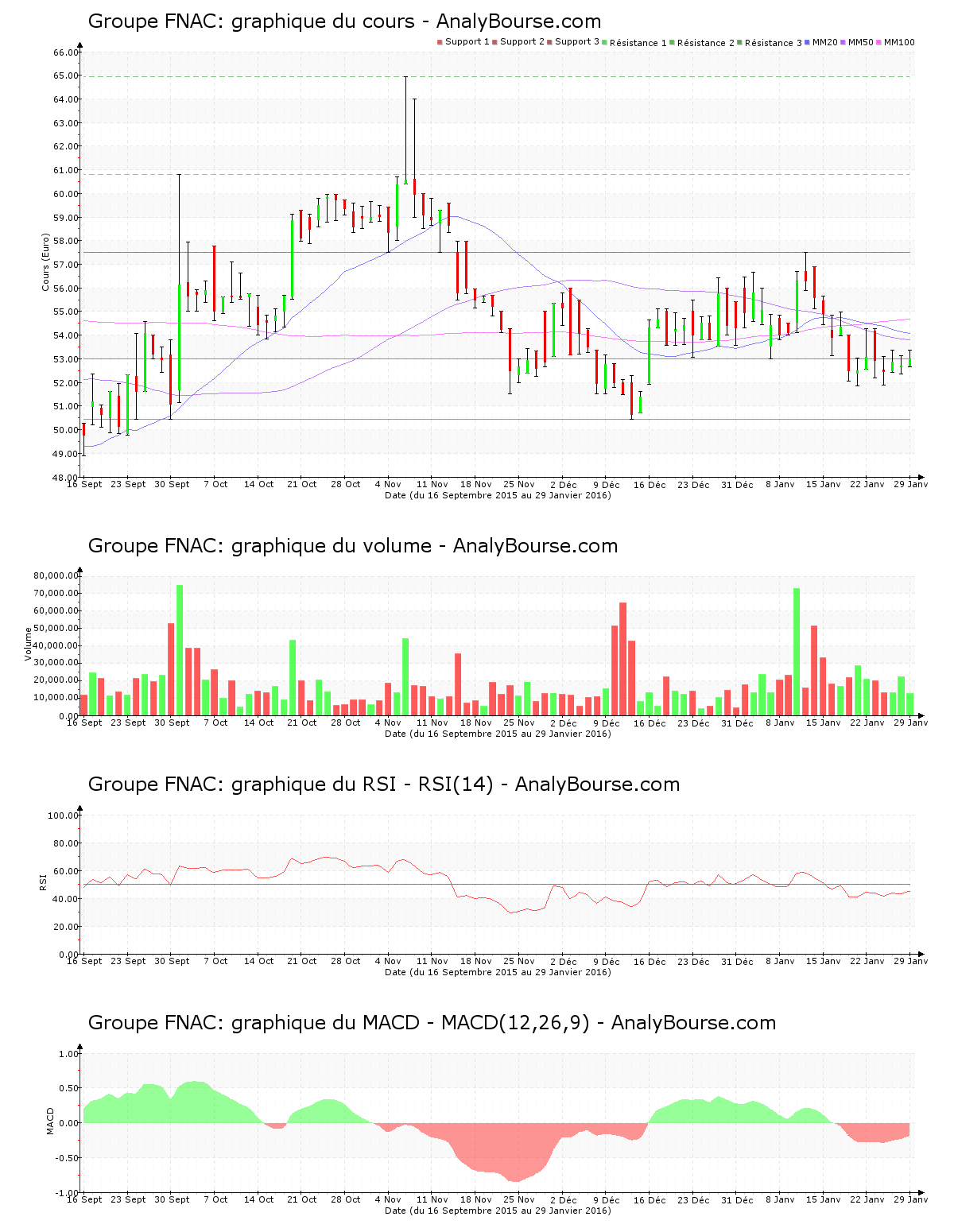
Task: Click the 50,000.00 volume axis label
Action: pos(56,628)
